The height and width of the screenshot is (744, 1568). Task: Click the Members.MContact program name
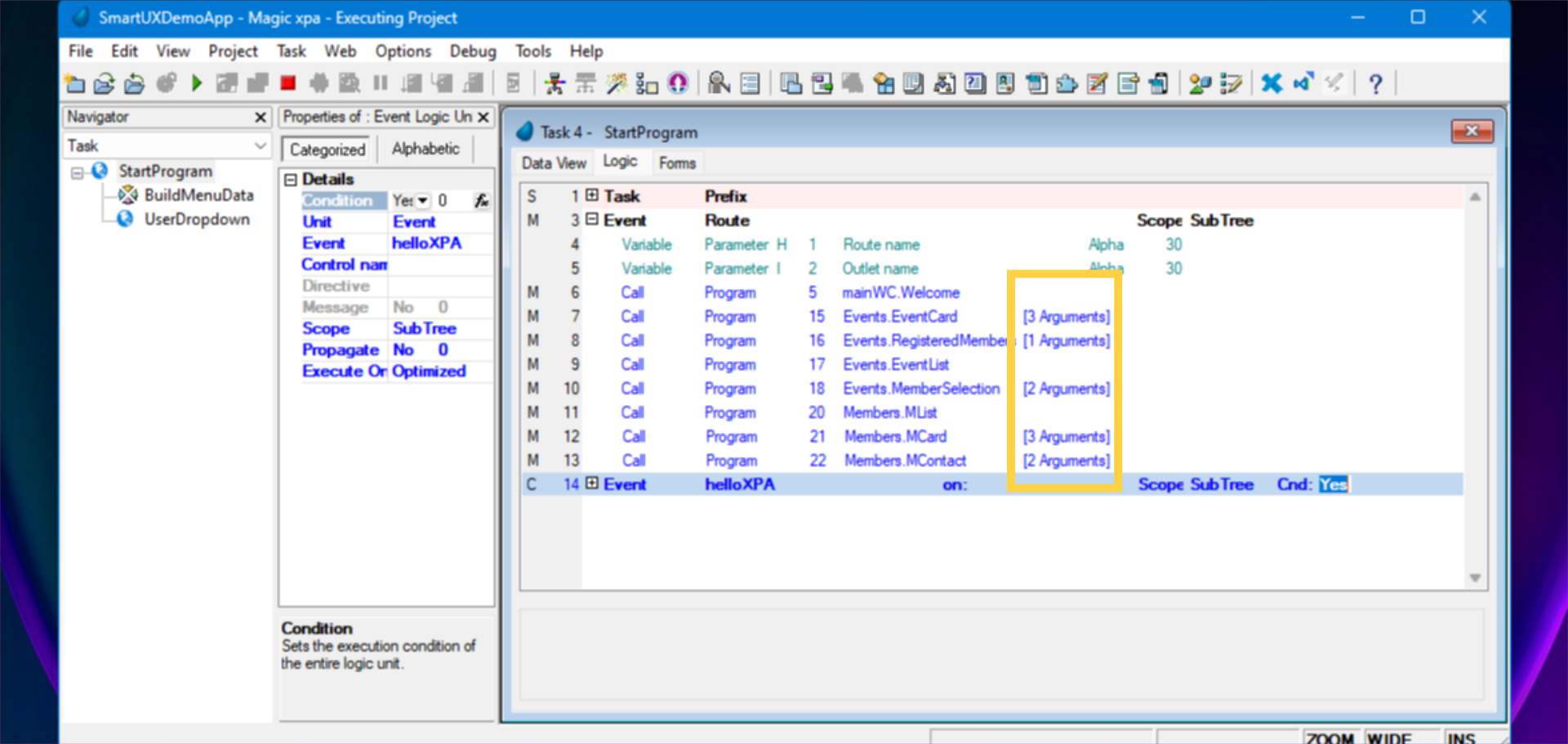tap(905, 461)
